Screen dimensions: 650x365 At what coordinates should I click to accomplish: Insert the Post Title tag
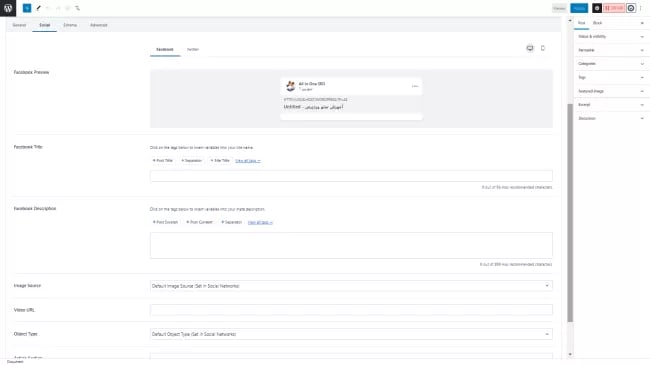click(162, 161)
